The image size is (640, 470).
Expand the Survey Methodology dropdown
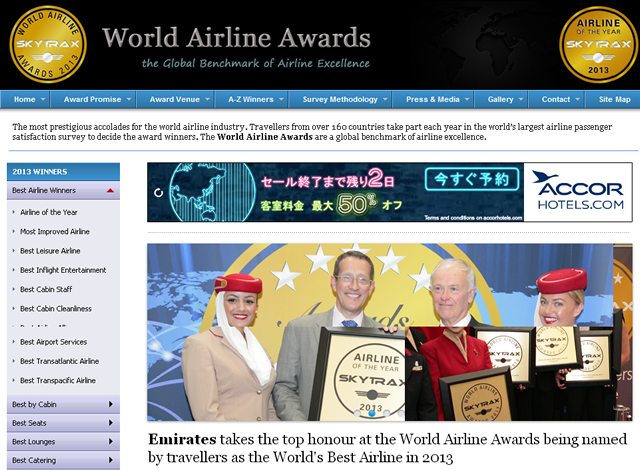pos(344,100)
